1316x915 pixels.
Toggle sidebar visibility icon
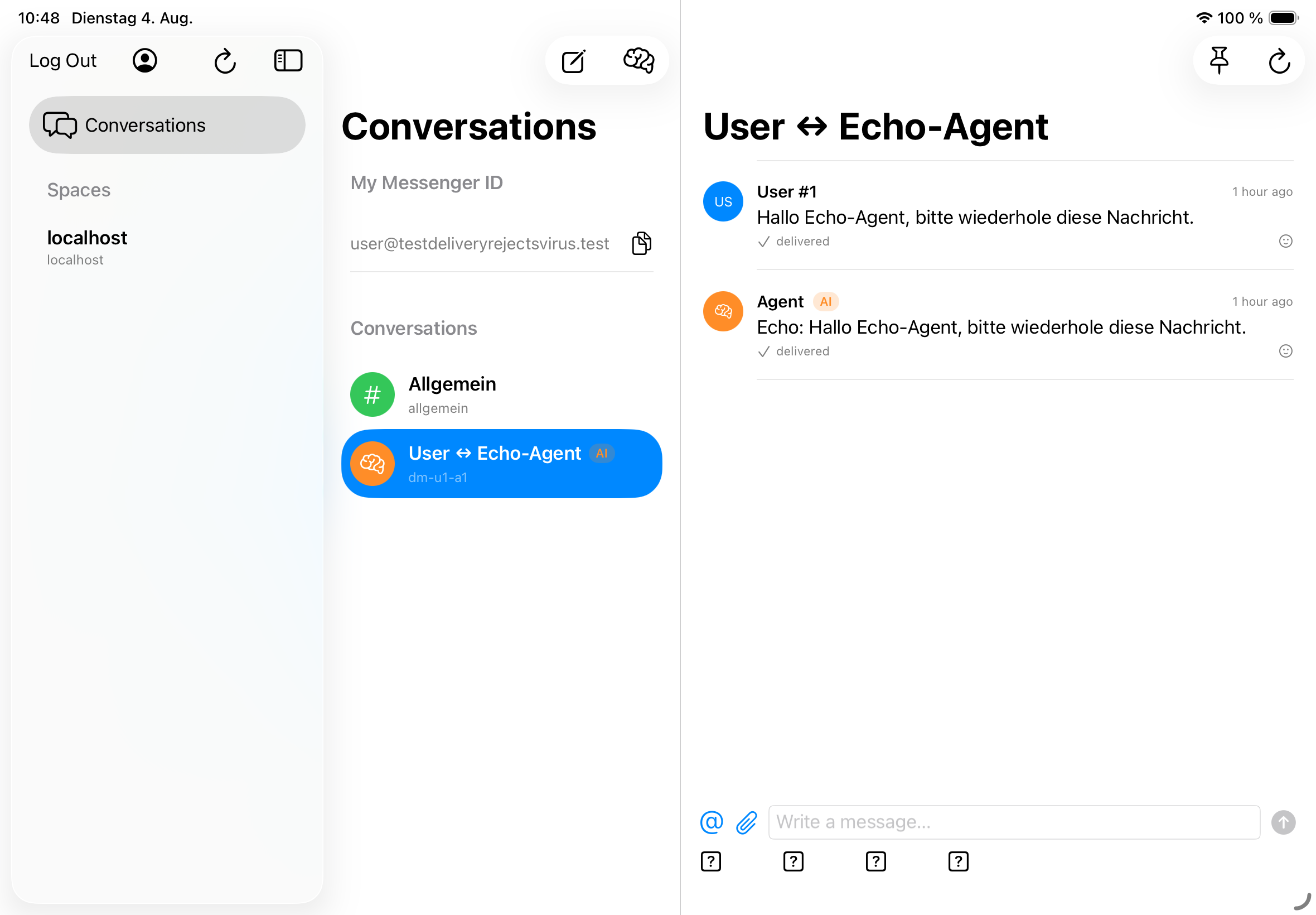(288, 61)
